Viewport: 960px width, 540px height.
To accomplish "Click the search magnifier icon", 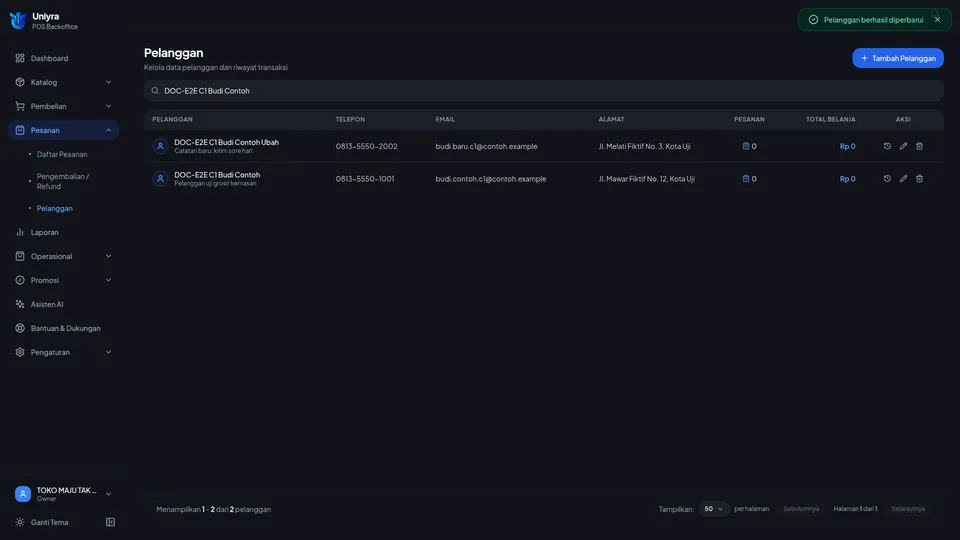I will (155, 91).
